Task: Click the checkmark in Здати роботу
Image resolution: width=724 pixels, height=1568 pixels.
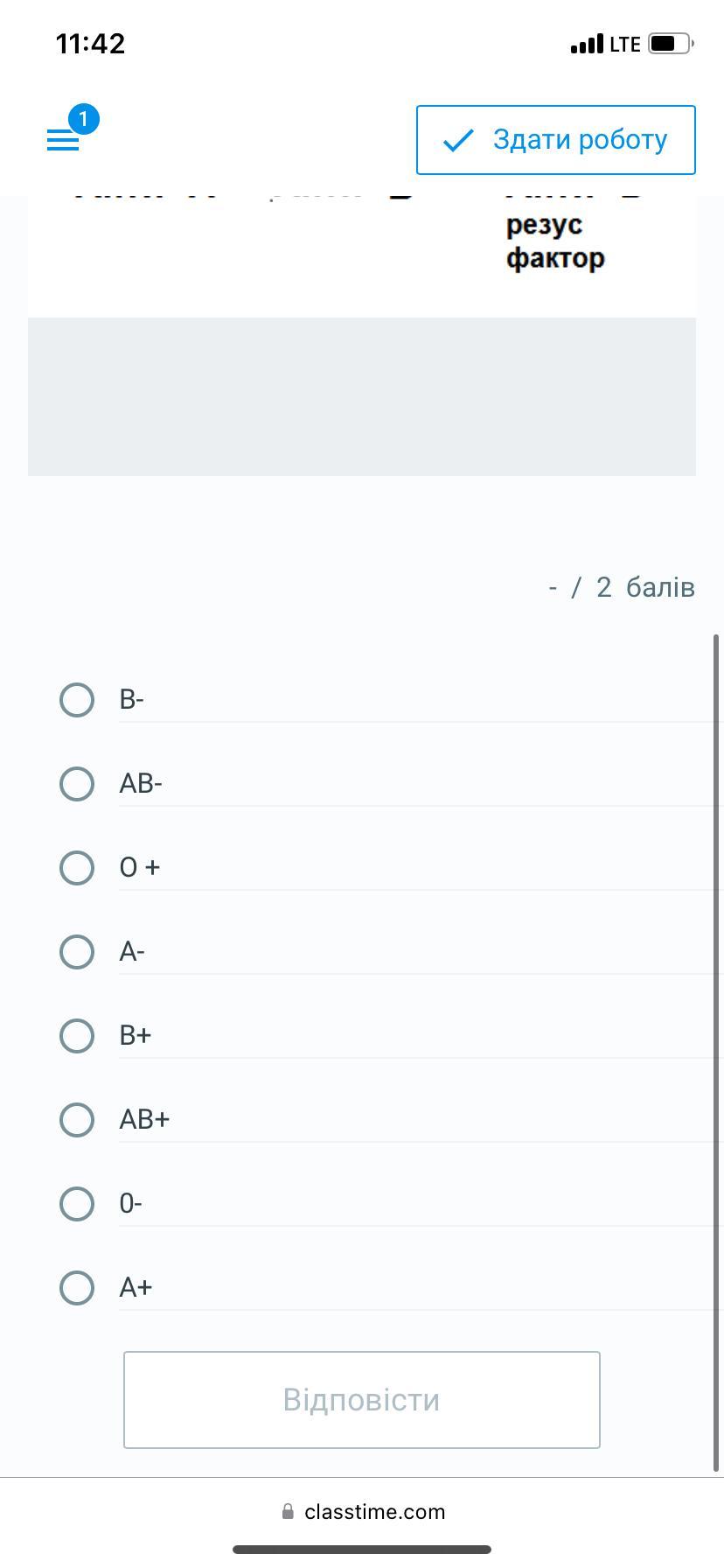Action: coord(458,140)
